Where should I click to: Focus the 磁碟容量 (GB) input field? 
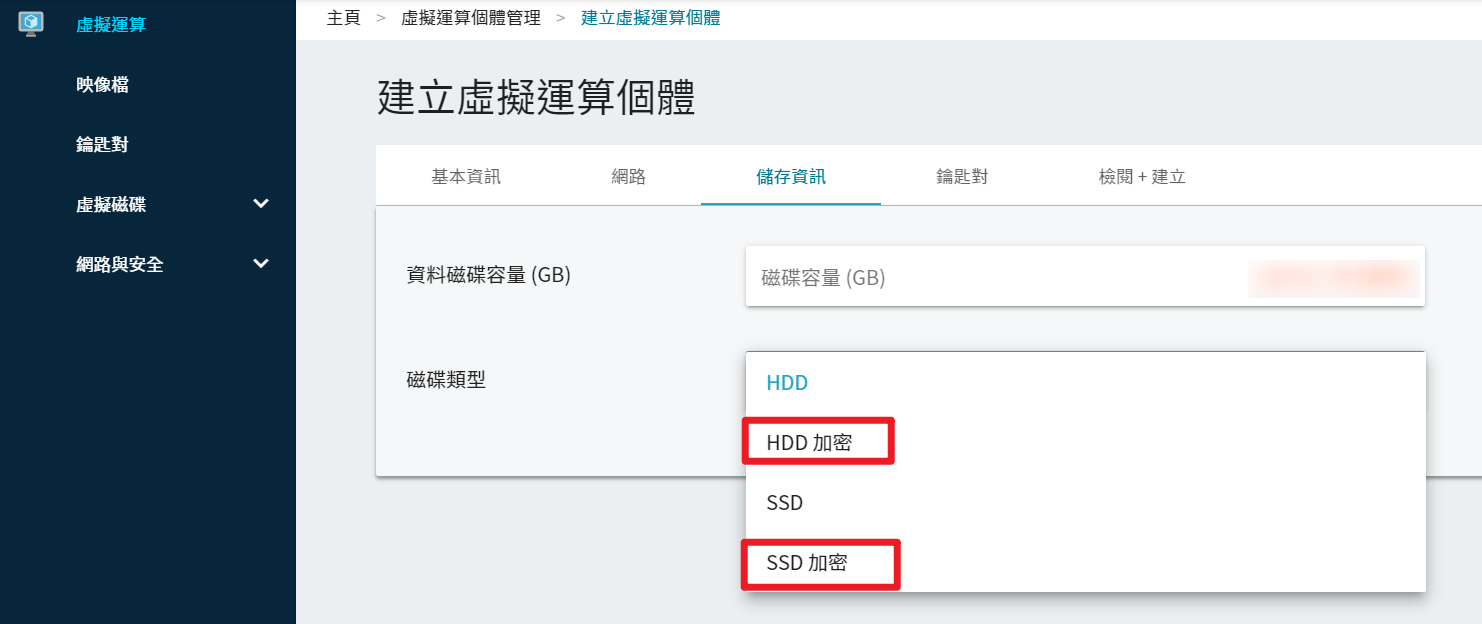coord(1085,276)
